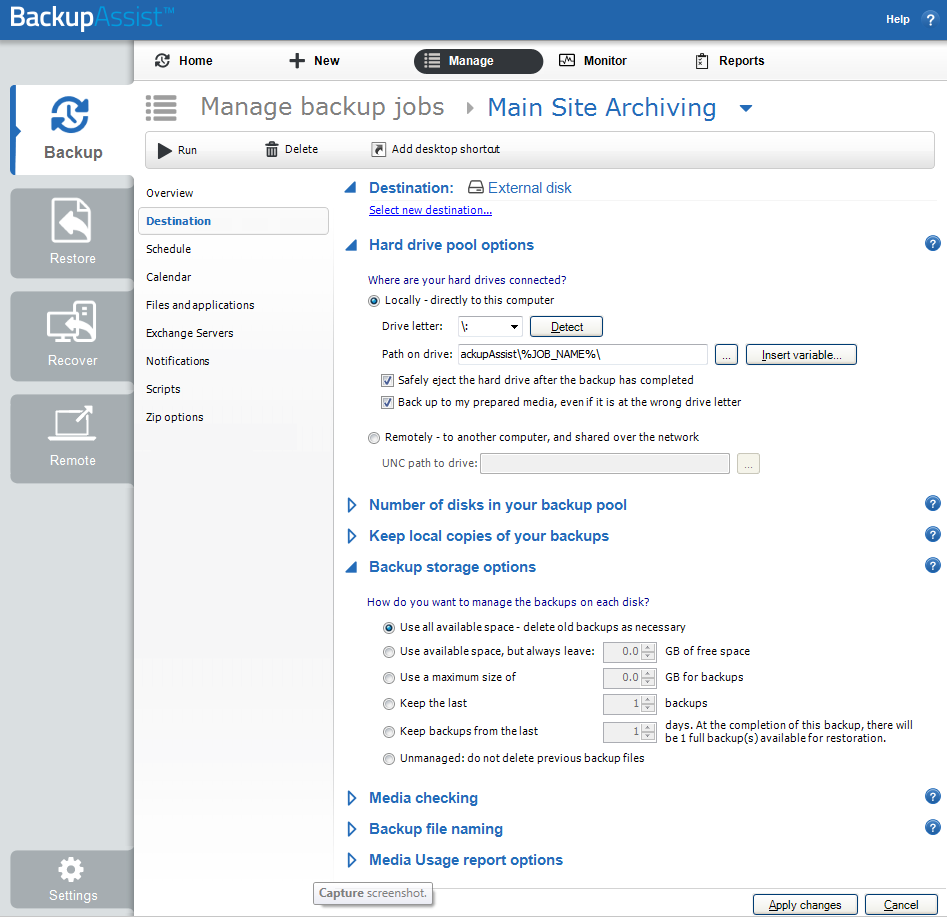
Task: Click the Path on drive text field
Action: (x=583, y=355)
